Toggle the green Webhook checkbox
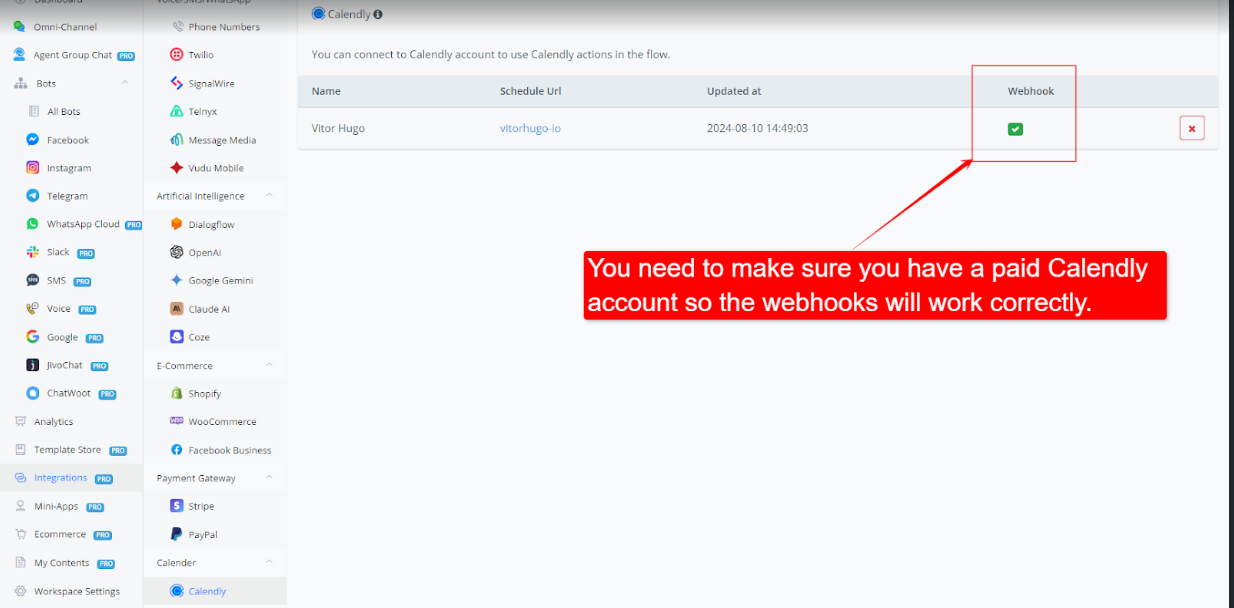1234x608 pixels. point(1015,129)
